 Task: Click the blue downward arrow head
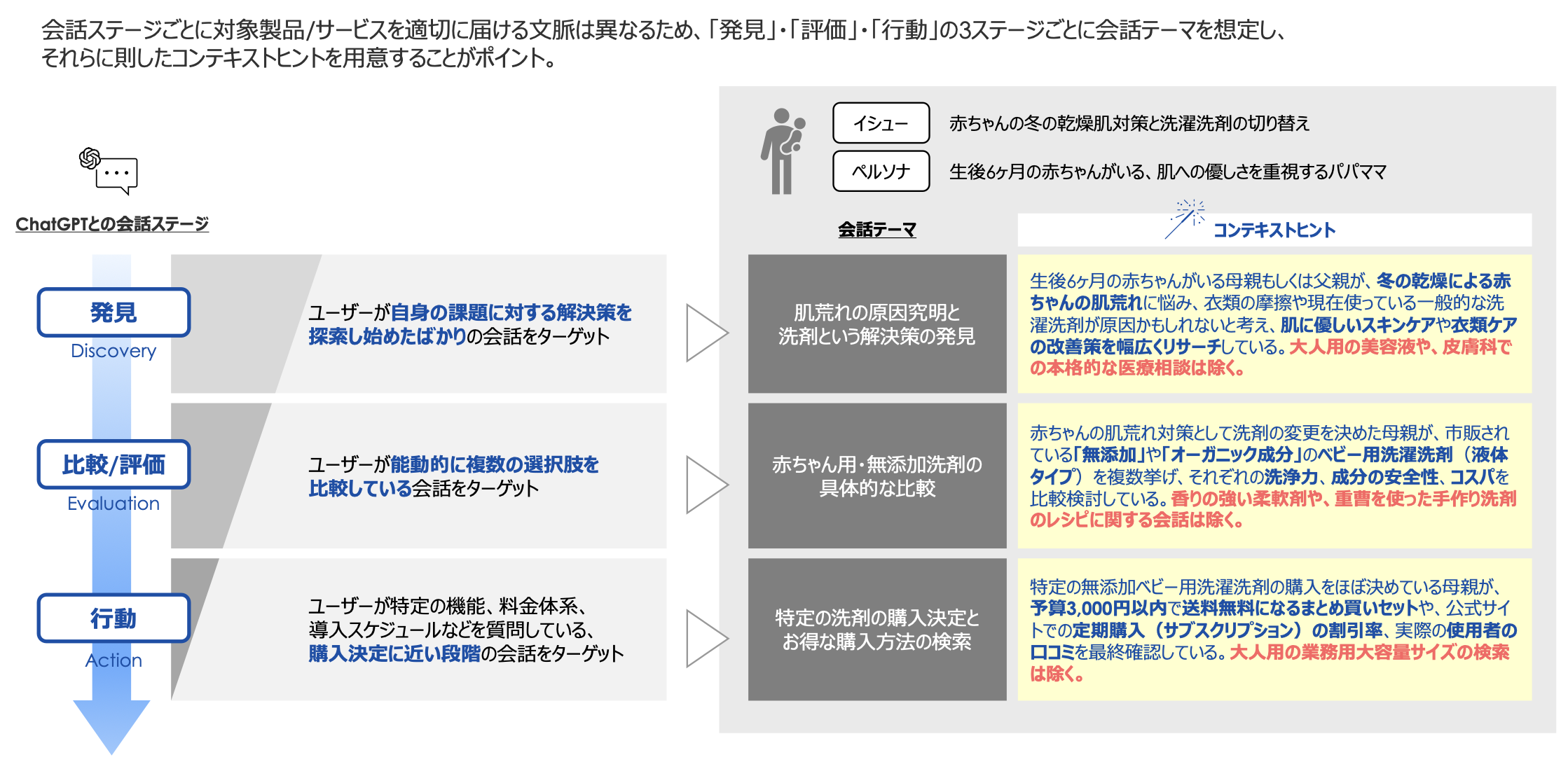[x=111, y=727]
